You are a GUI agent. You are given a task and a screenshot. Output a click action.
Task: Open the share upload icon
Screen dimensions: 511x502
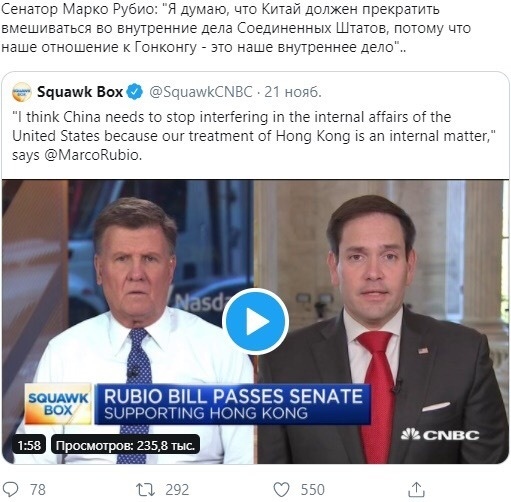click(x=416, y=489)
